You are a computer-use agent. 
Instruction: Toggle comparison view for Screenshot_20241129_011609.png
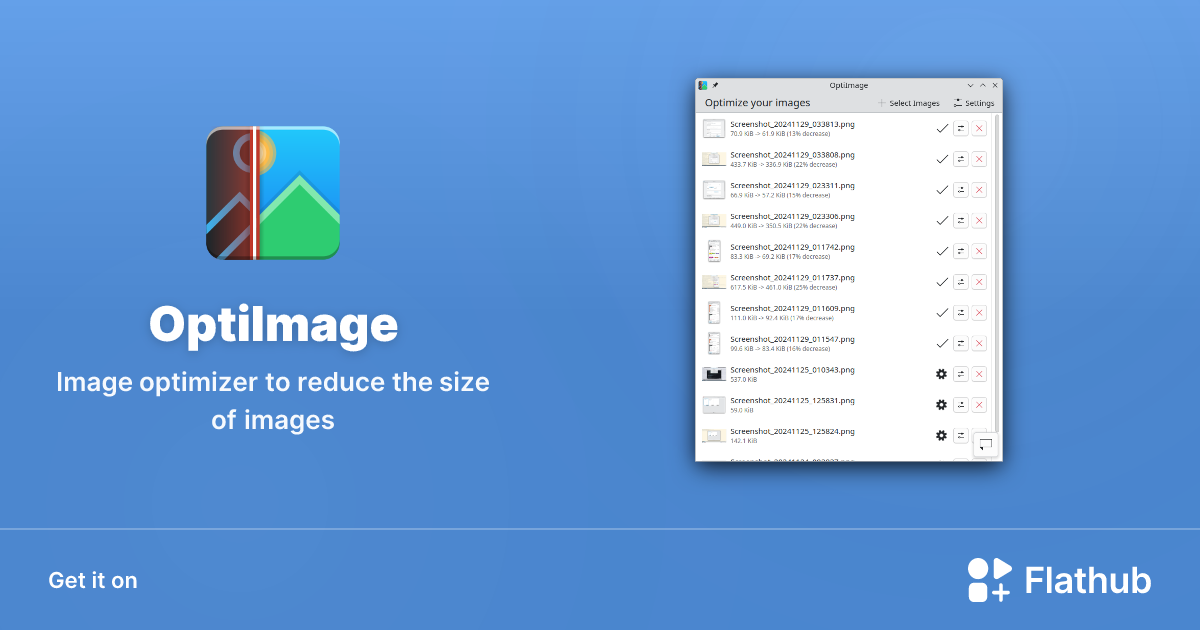tap(961, 312)
